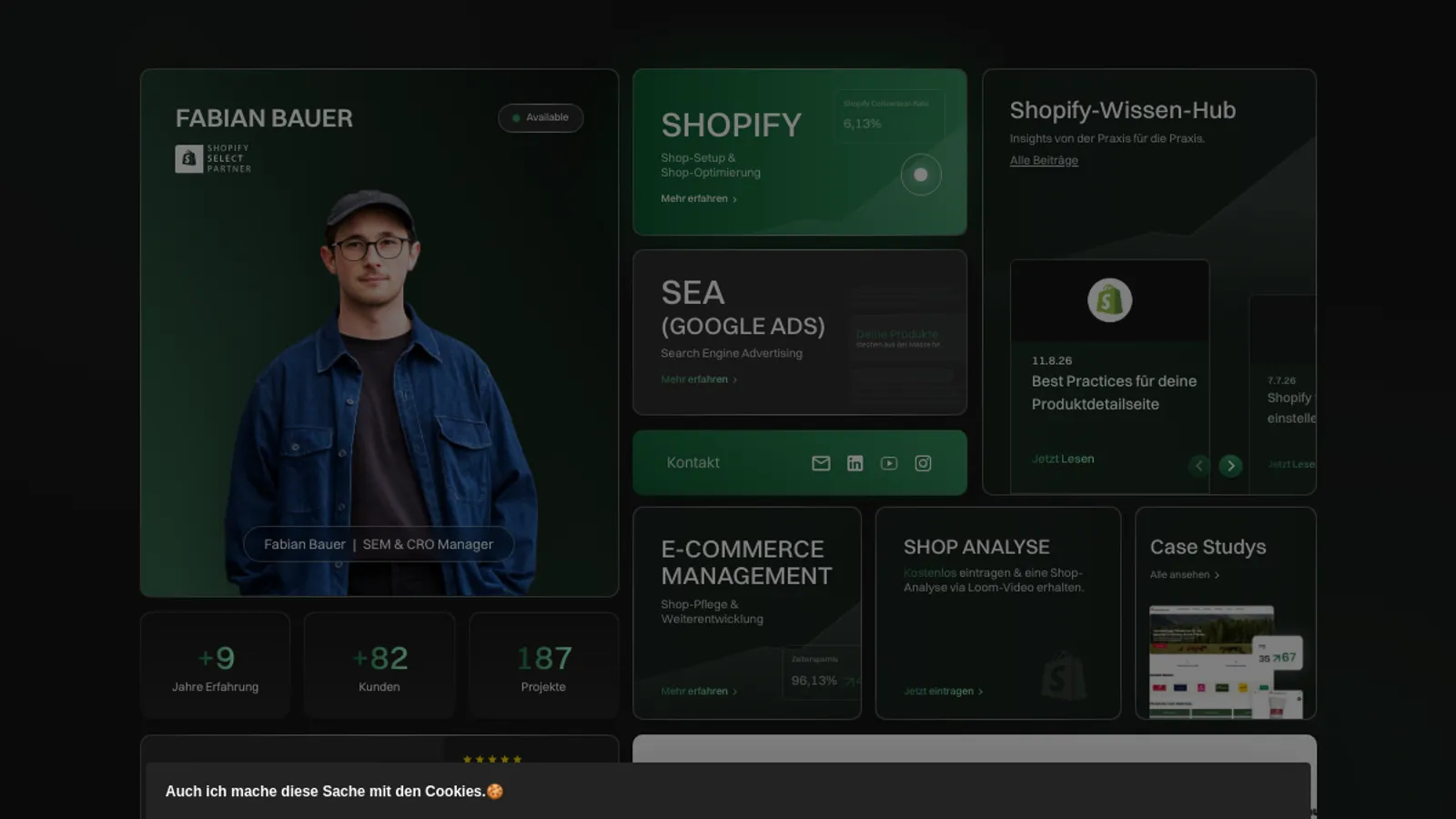The height and width of the screenshot is (819, 1456).
Task: Open Mehr erfahren under SEA Google Ads
Action: click(x=699, y=379)
